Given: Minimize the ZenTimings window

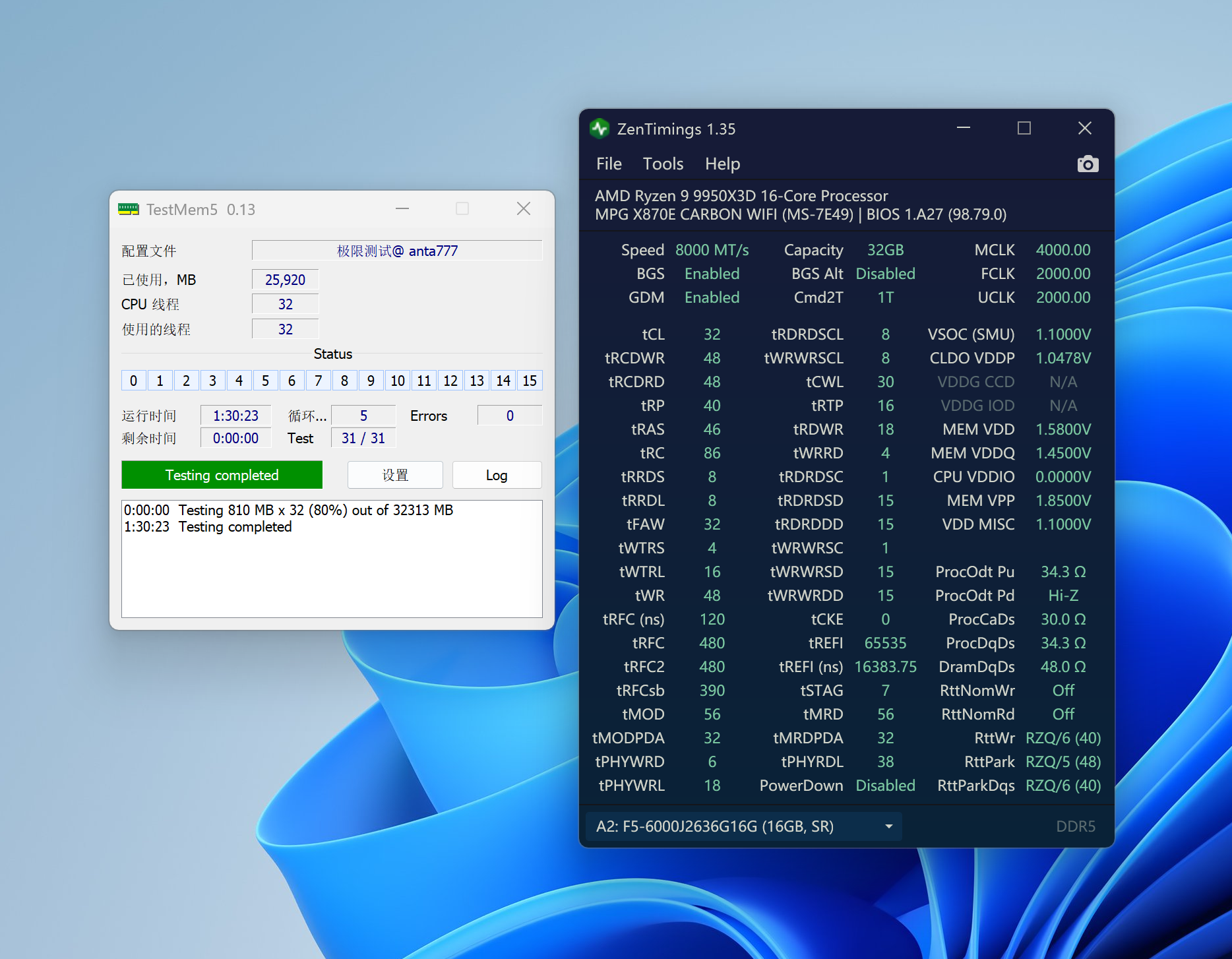Looking at the screenshot, I should pos(963,128).
